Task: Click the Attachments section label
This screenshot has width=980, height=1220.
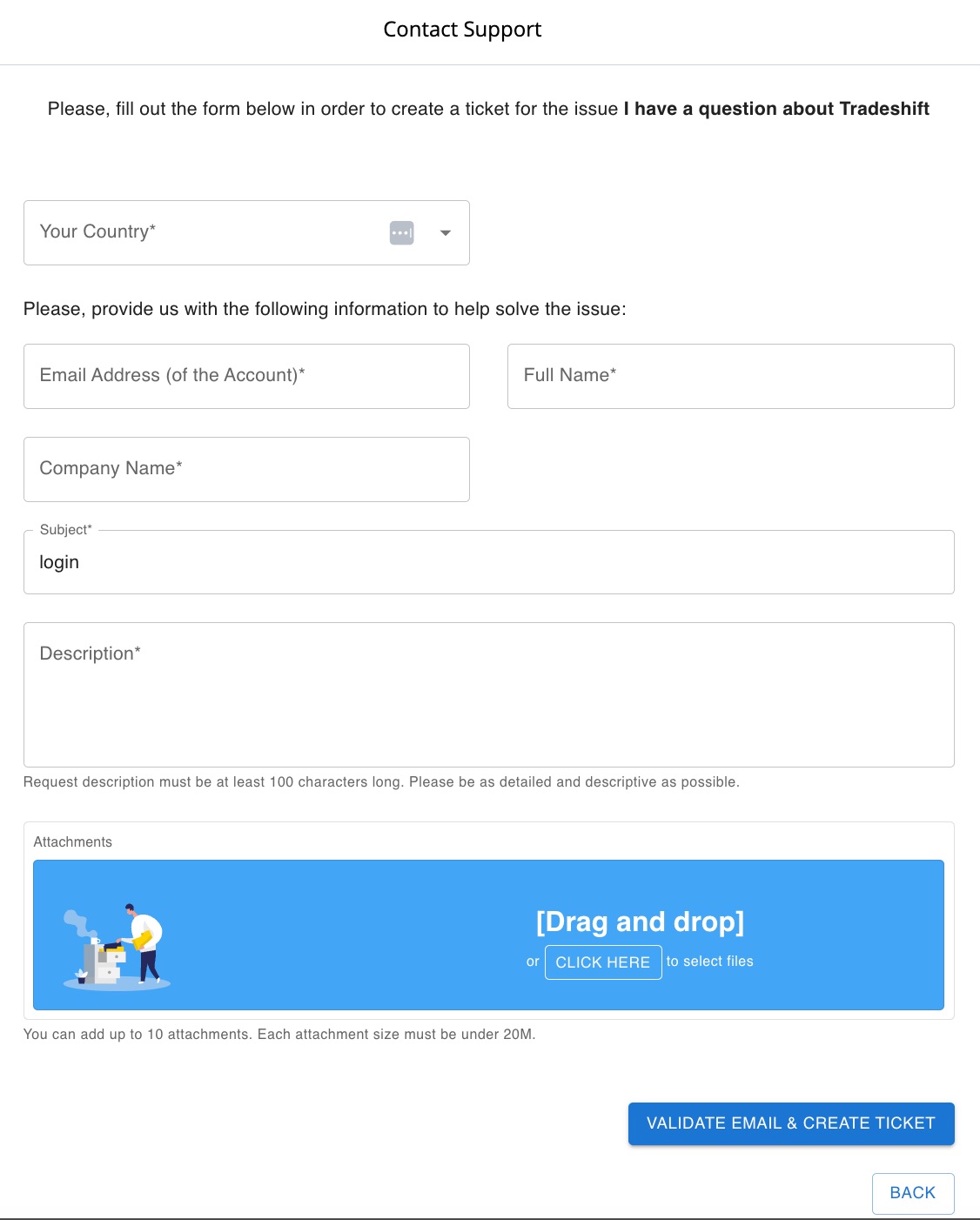Action: click(x=73, y=842)
